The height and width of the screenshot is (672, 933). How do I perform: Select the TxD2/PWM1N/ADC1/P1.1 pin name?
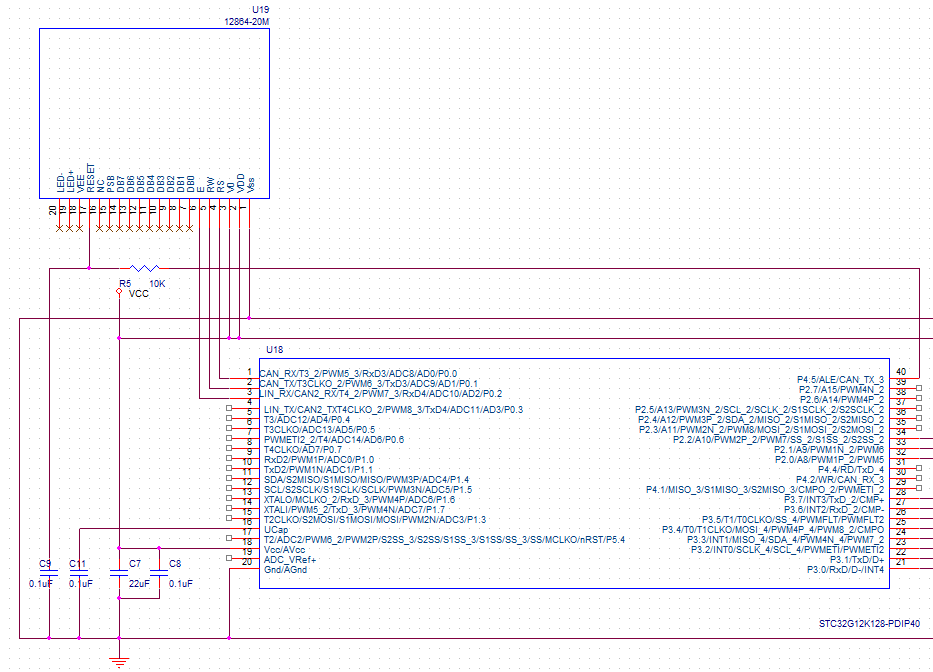(x=318, y=470)
